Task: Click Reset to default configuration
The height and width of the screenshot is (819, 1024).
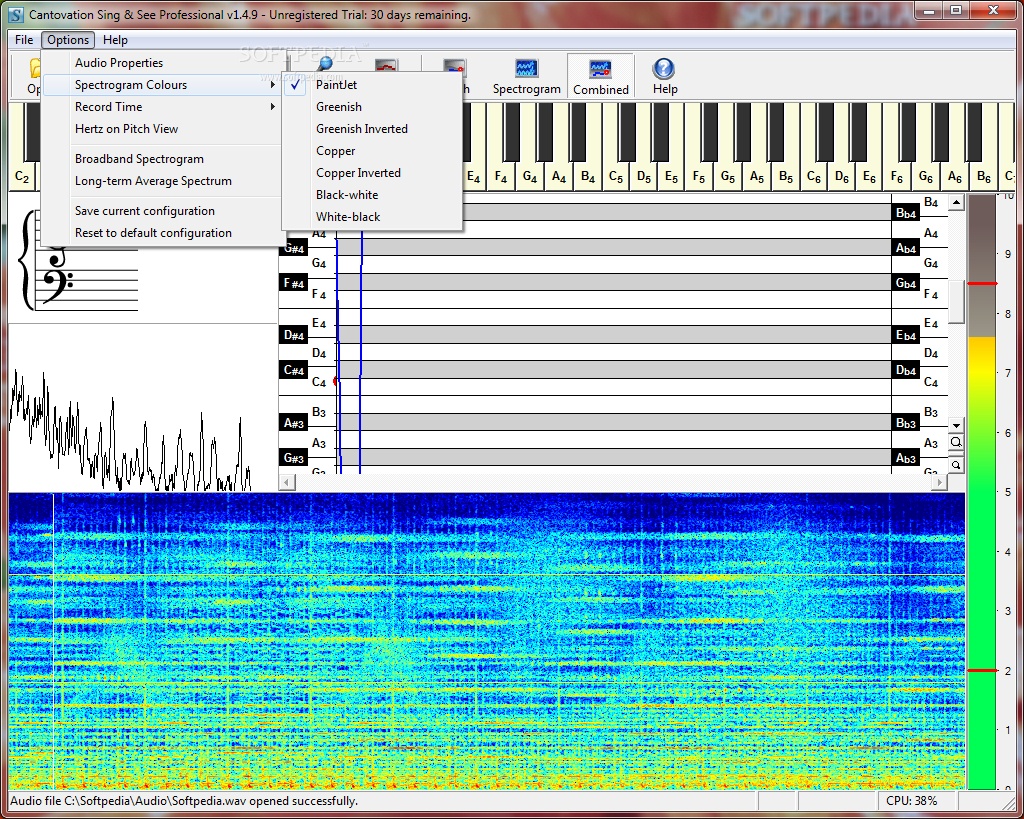Action: pos(163,233)
